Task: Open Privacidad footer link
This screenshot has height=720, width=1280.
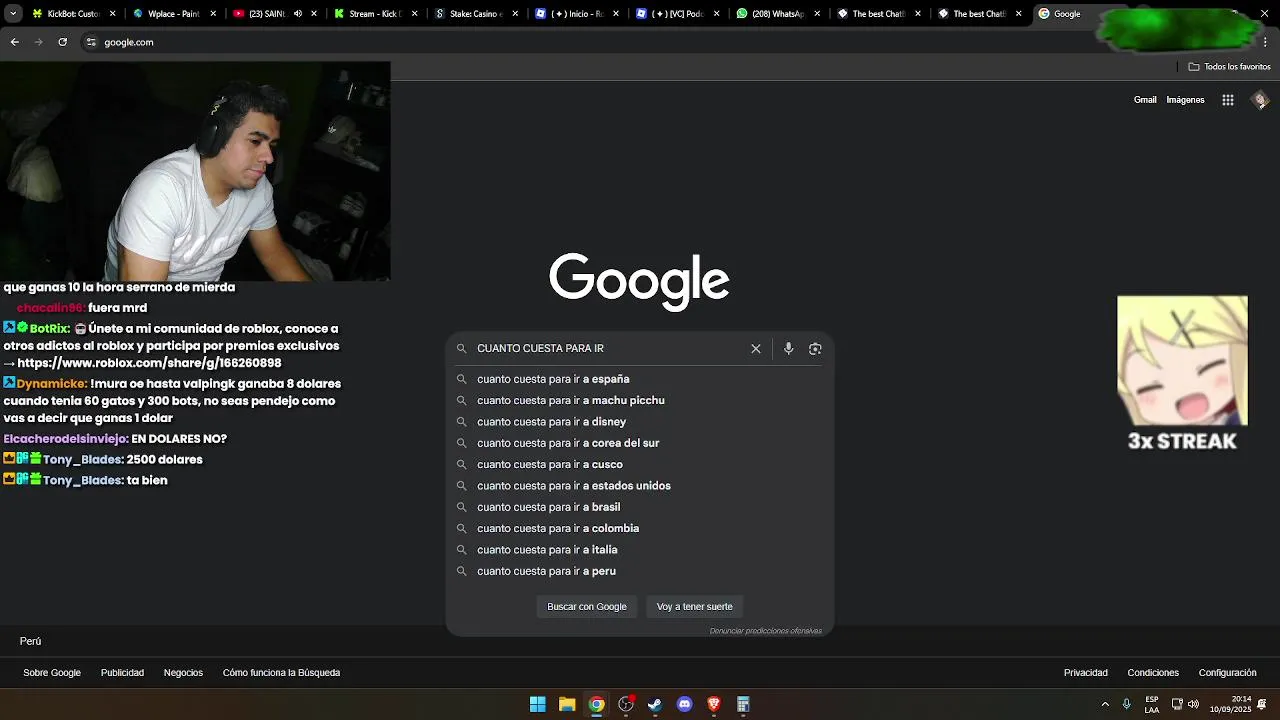Action: [1086, 673]
